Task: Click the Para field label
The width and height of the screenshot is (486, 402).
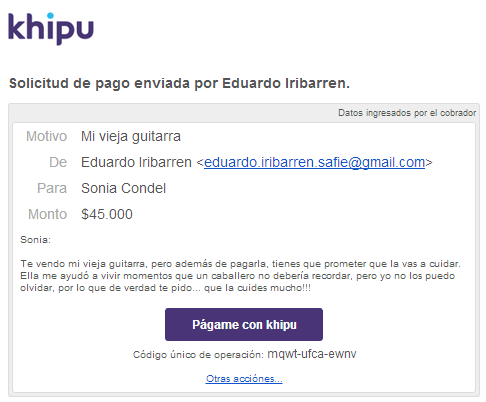Action: 52,188
